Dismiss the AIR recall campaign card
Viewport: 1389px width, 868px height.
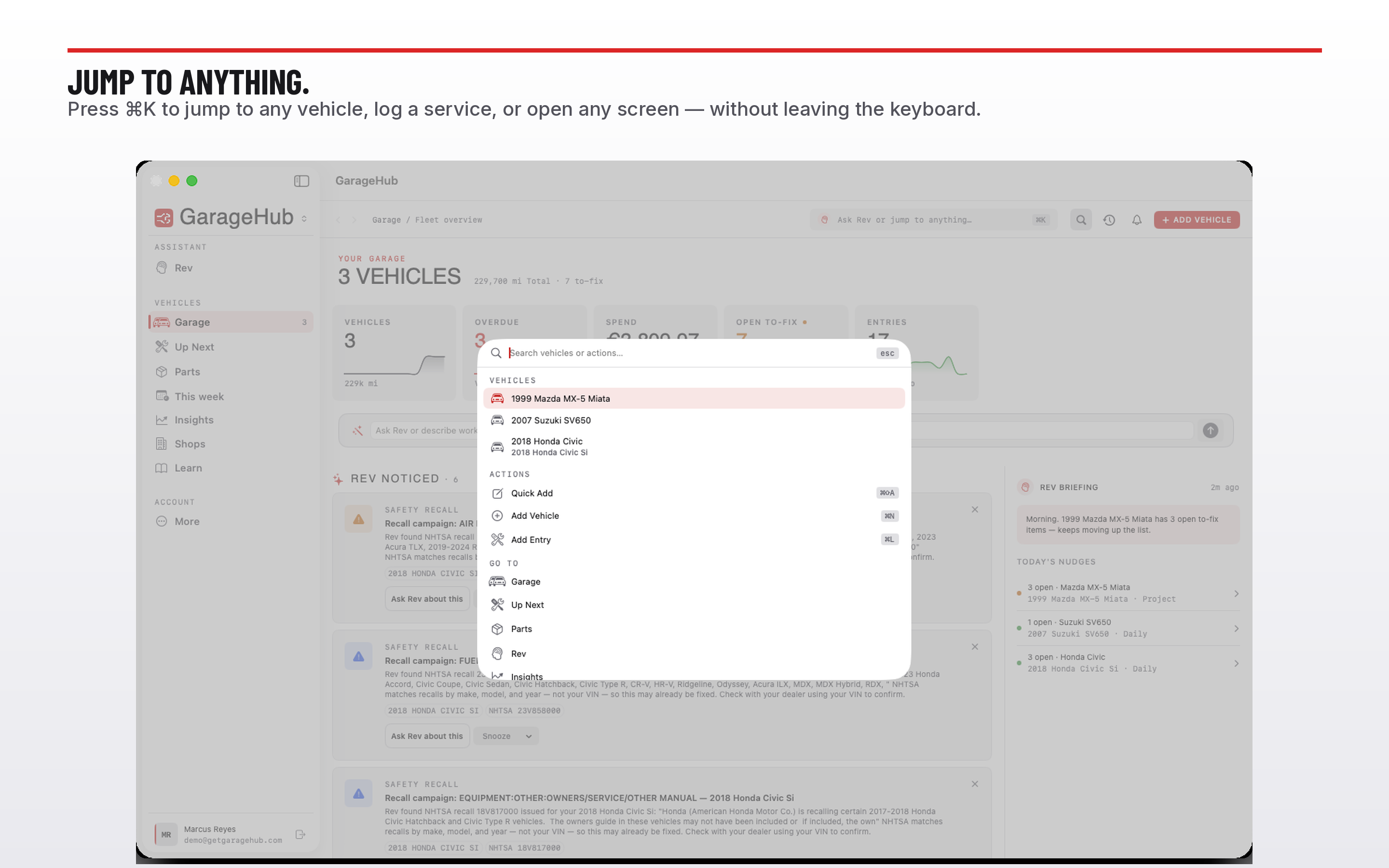975,510
